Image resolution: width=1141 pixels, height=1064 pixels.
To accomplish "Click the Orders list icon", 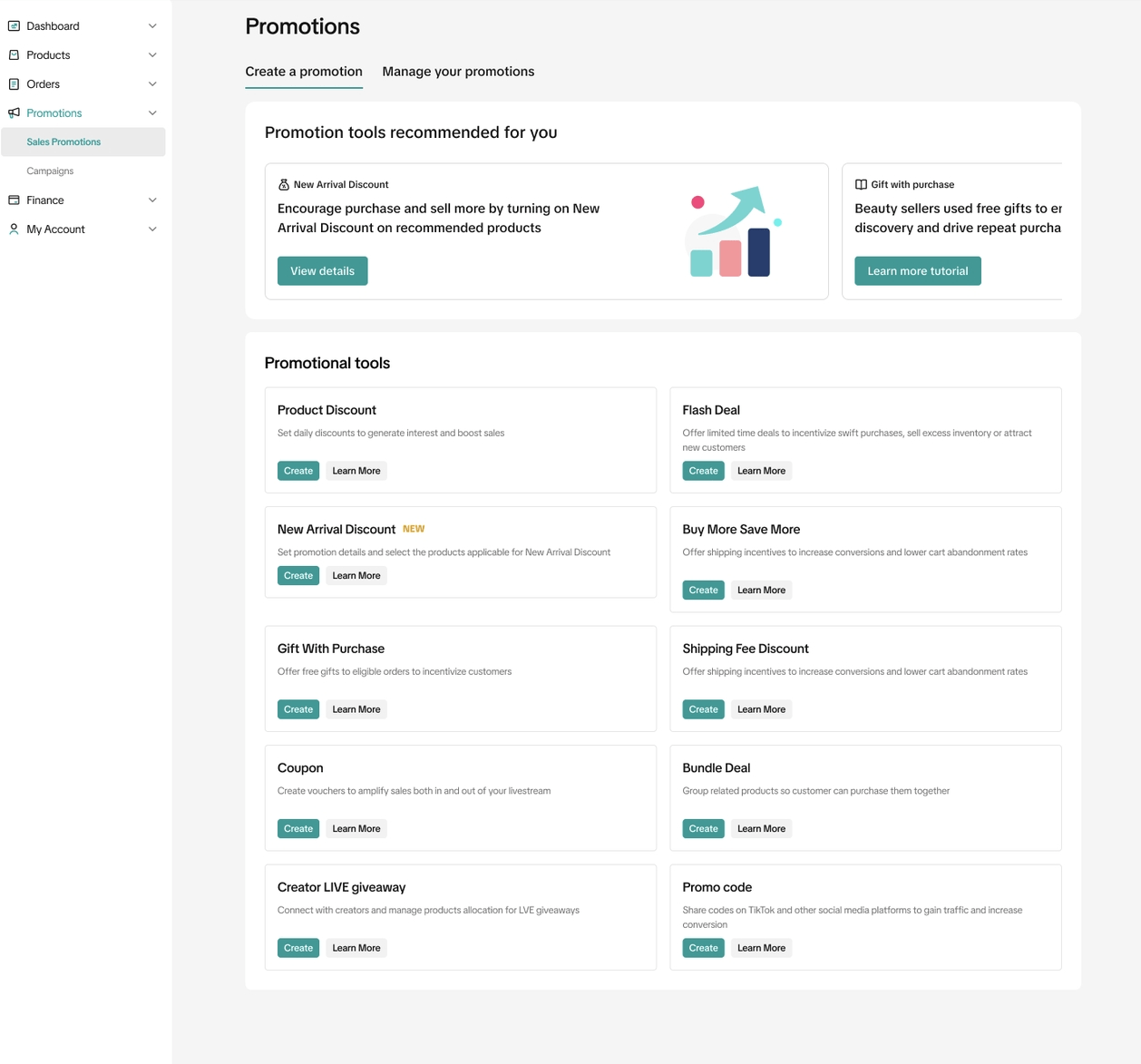I will (x=14, y=84).
